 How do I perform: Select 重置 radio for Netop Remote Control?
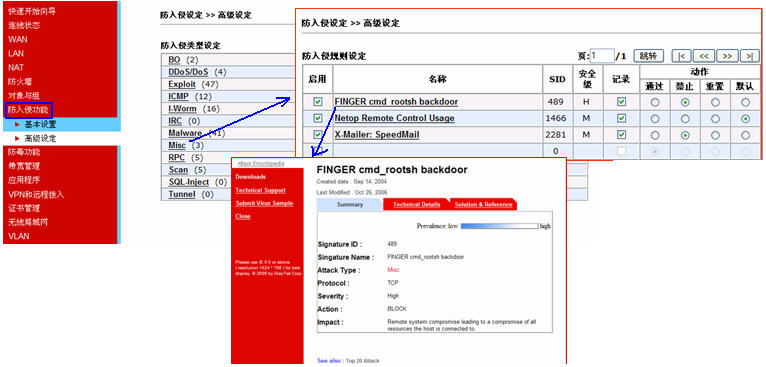715,119
